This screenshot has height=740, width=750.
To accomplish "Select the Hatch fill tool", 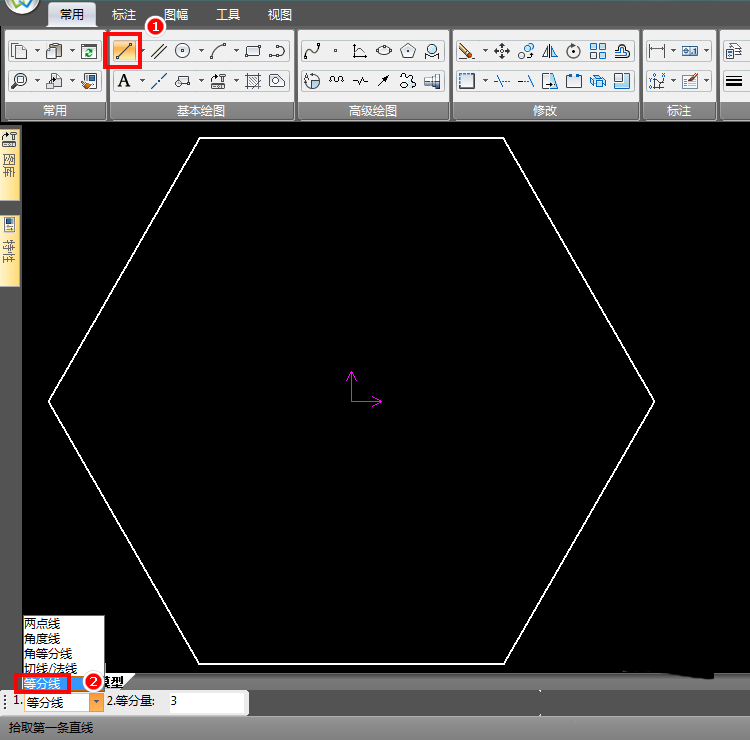I will tap(253, 81).
